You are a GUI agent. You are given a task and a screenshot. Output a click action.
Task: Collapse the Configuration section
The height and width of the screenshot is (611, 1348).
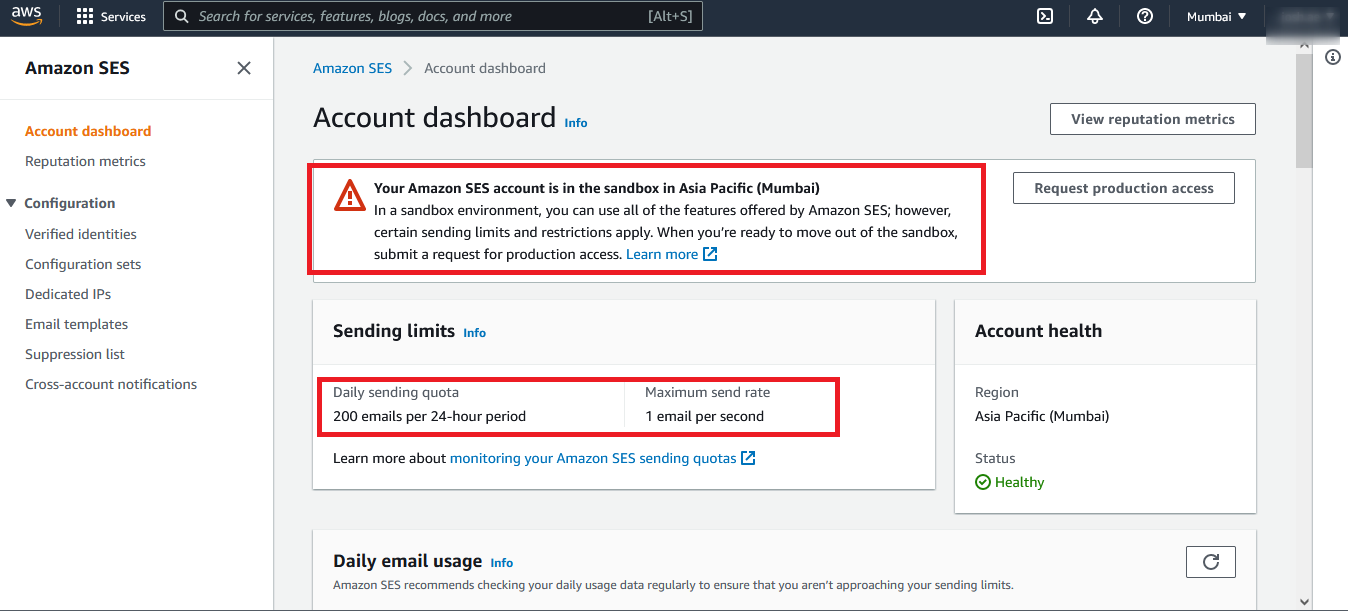tap(12, 203)
